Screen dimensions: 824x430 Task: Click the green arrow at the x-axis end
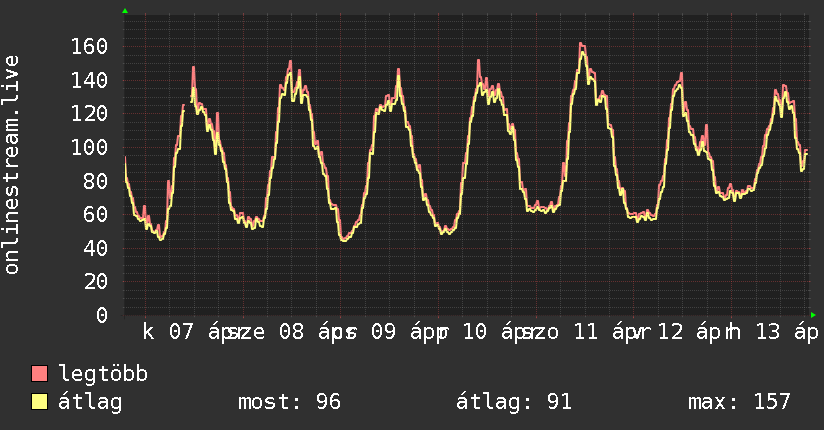pos(814,315)
